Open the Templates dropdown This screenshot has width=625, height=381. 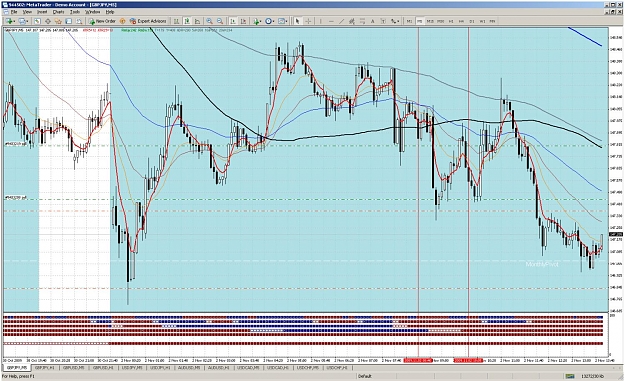(283, 21)
